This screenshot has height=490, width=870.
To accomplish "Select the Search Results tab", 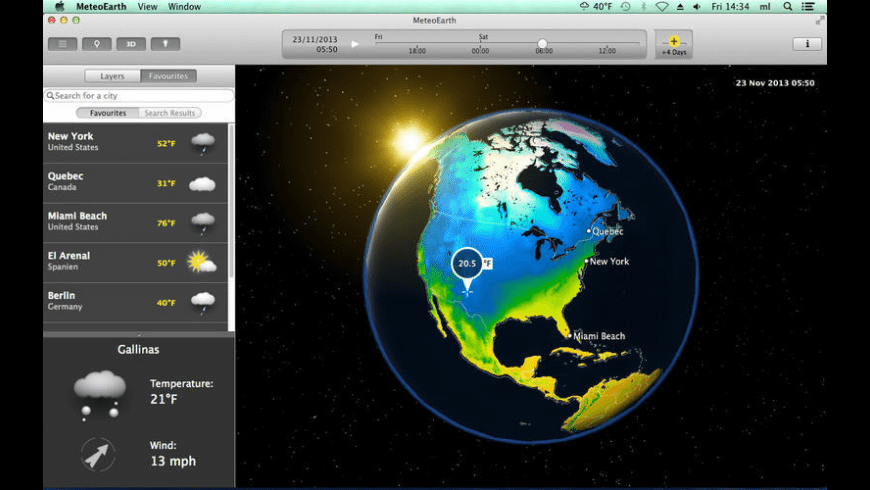I will click(170, 113).
